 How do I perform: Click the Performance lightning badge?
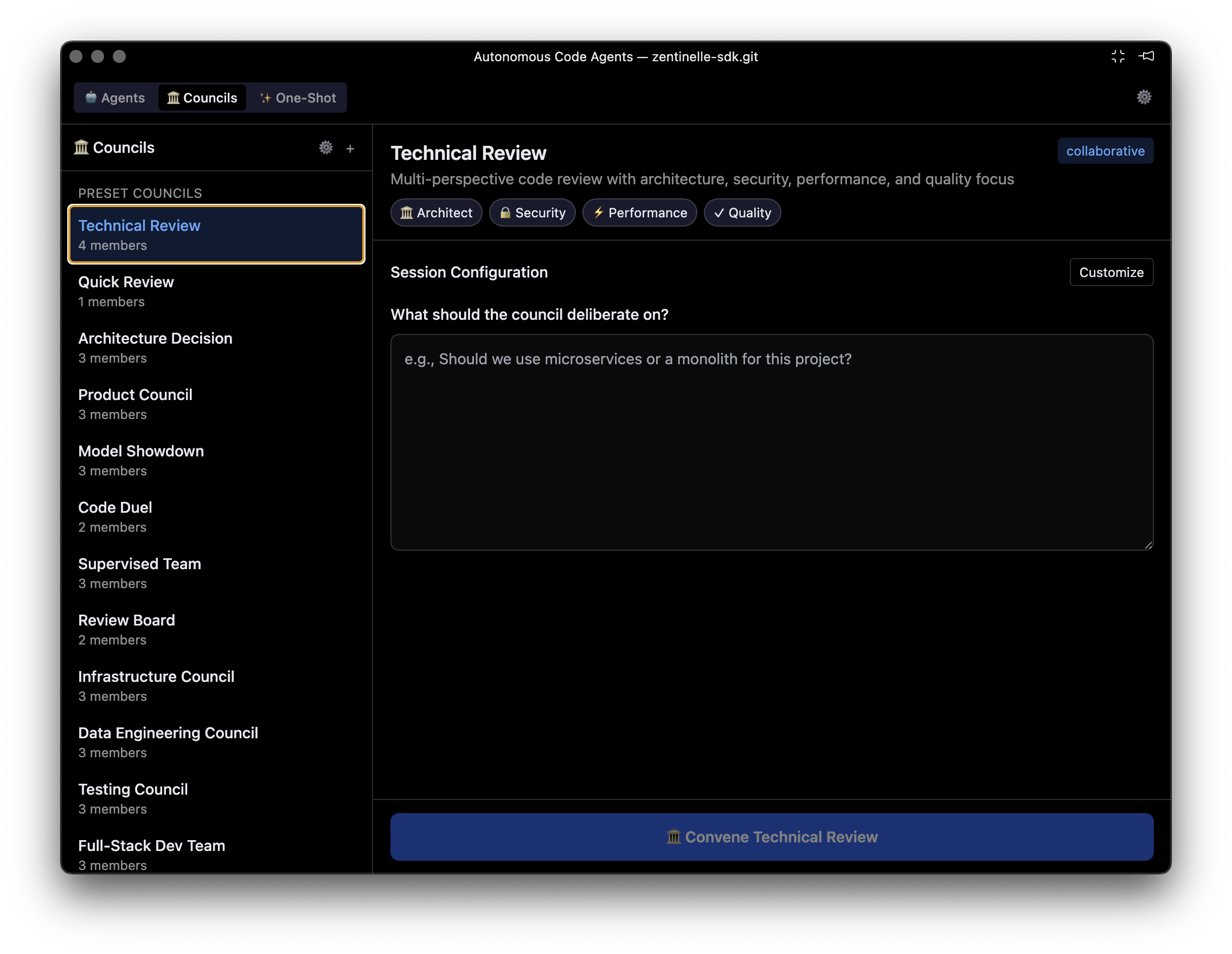coord(640,212)
